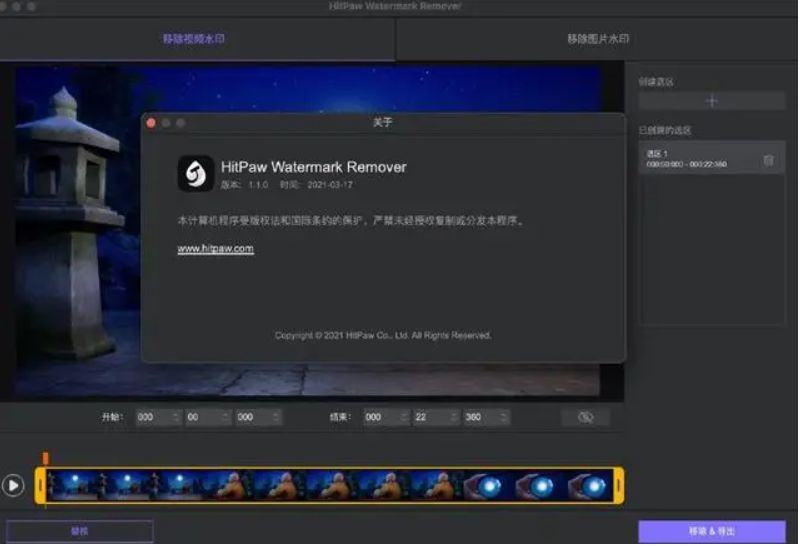The image size is (800, 546).
Task: Click the 创建选区 label in the right panel
Action: tap(656, 82)
